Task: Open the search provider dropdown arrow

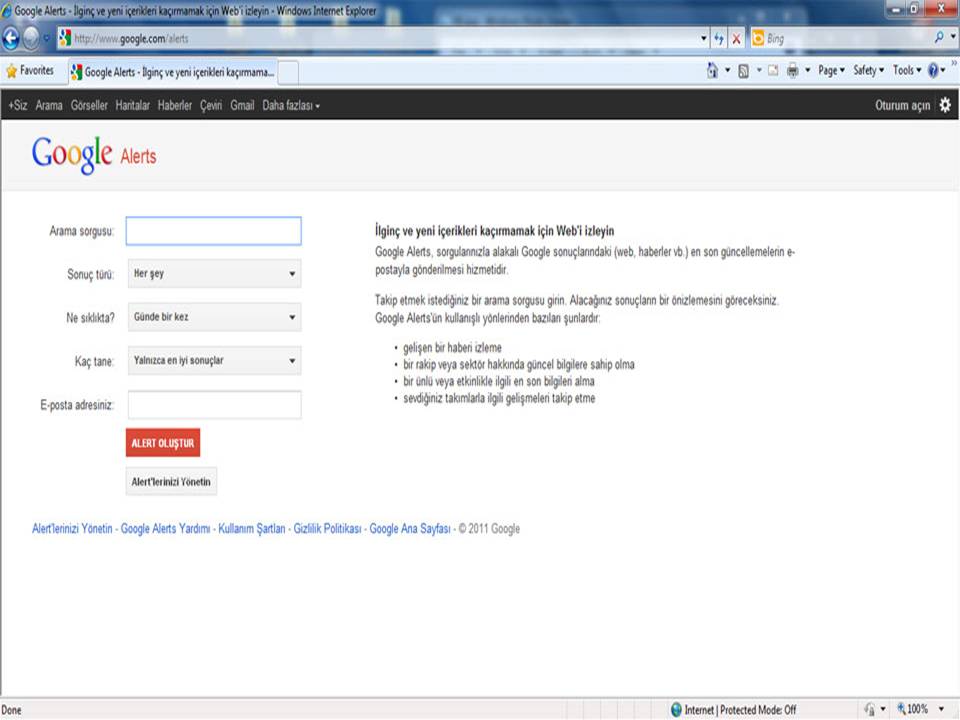Action: pos(953,37)
